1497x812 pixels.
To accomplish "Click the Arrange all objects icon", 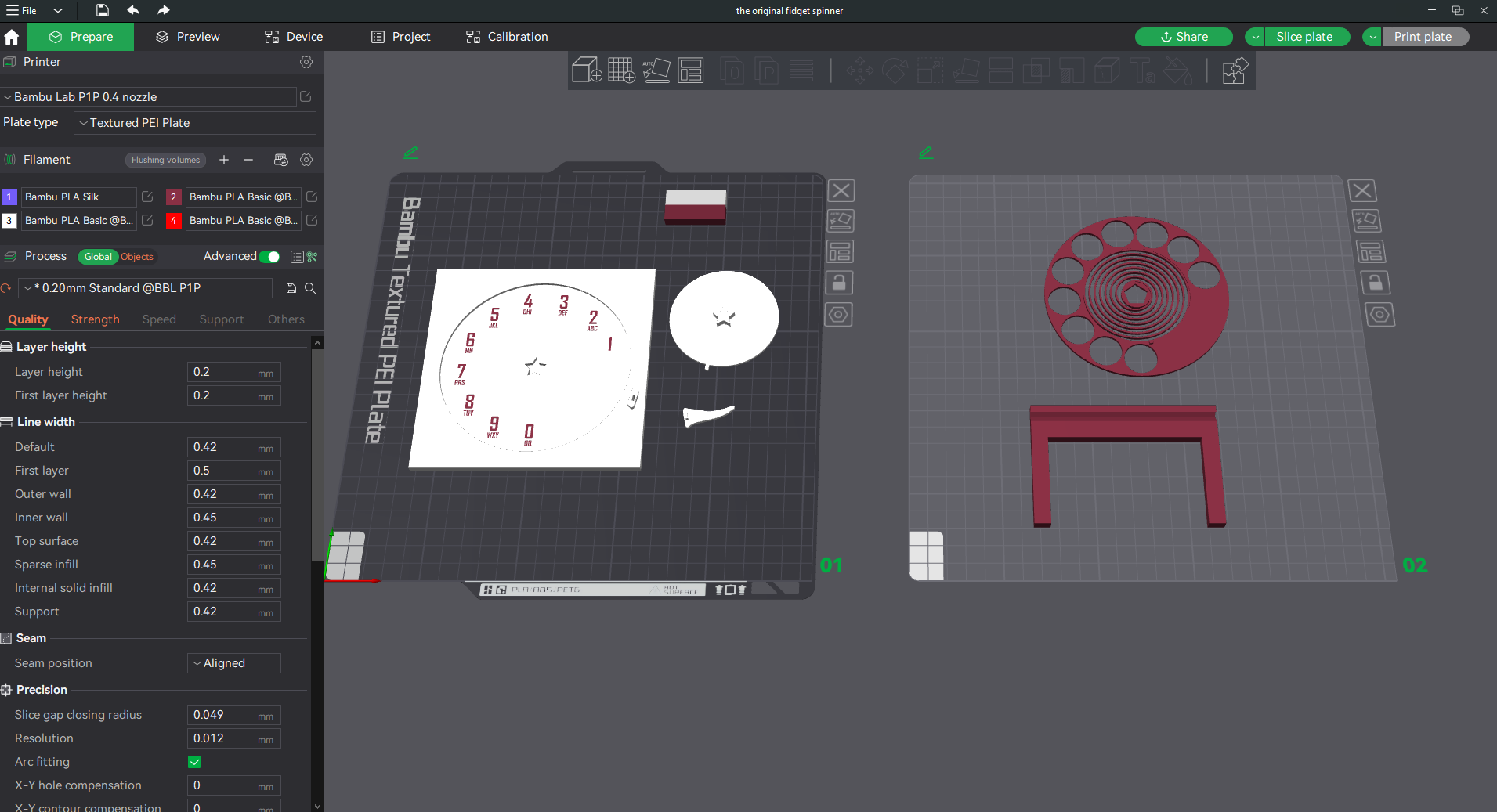I will pyautogui.click(x=691, y=70).
